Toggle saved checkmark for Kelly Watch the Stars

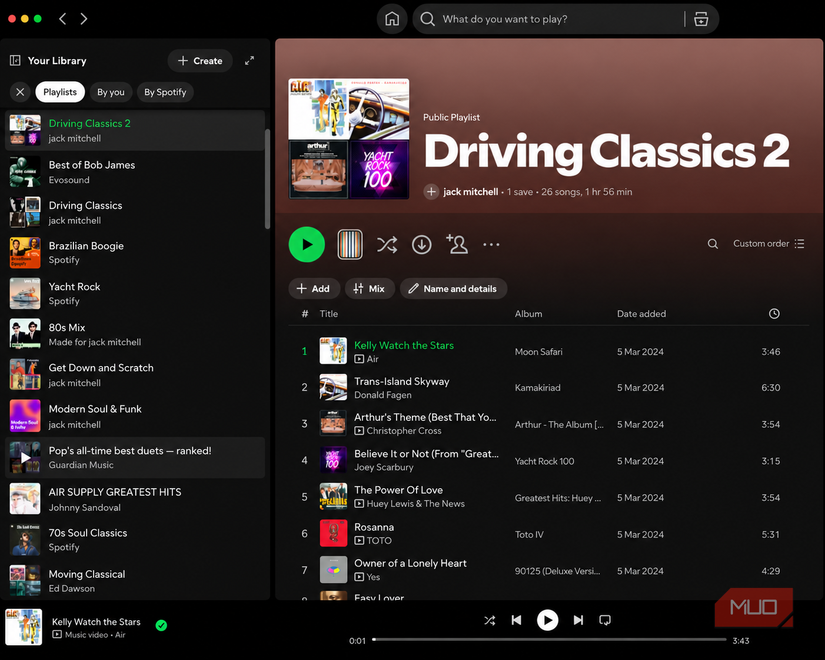[162, 625]
